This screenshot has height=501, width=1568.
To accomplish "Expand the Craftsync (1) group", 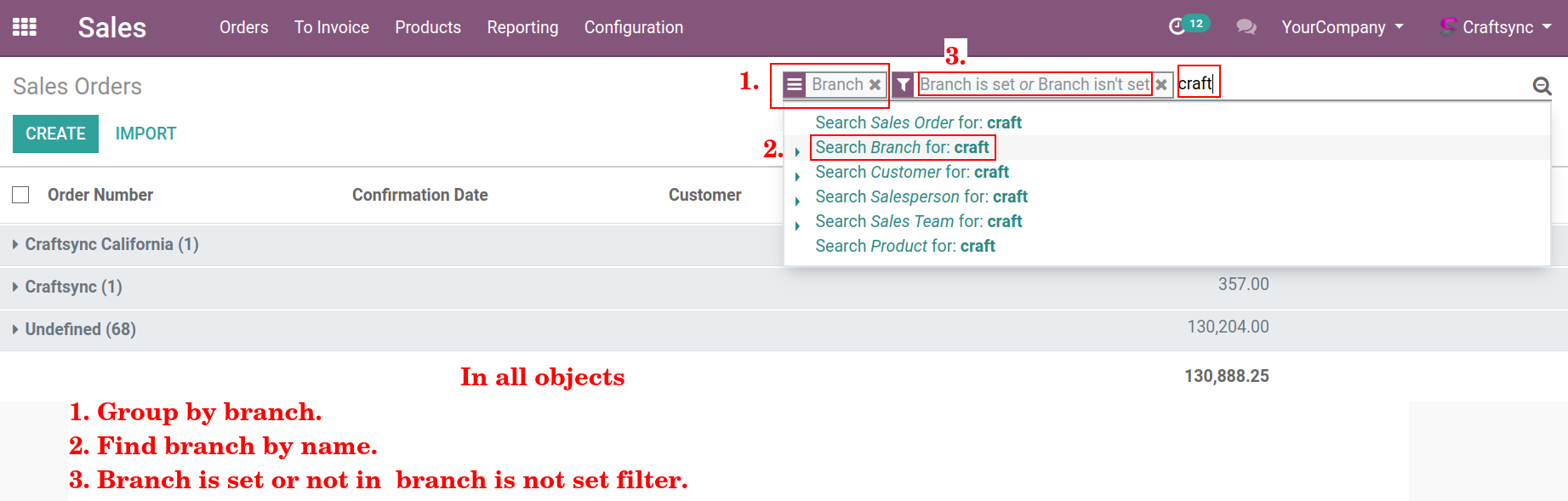I will point(73,288).
